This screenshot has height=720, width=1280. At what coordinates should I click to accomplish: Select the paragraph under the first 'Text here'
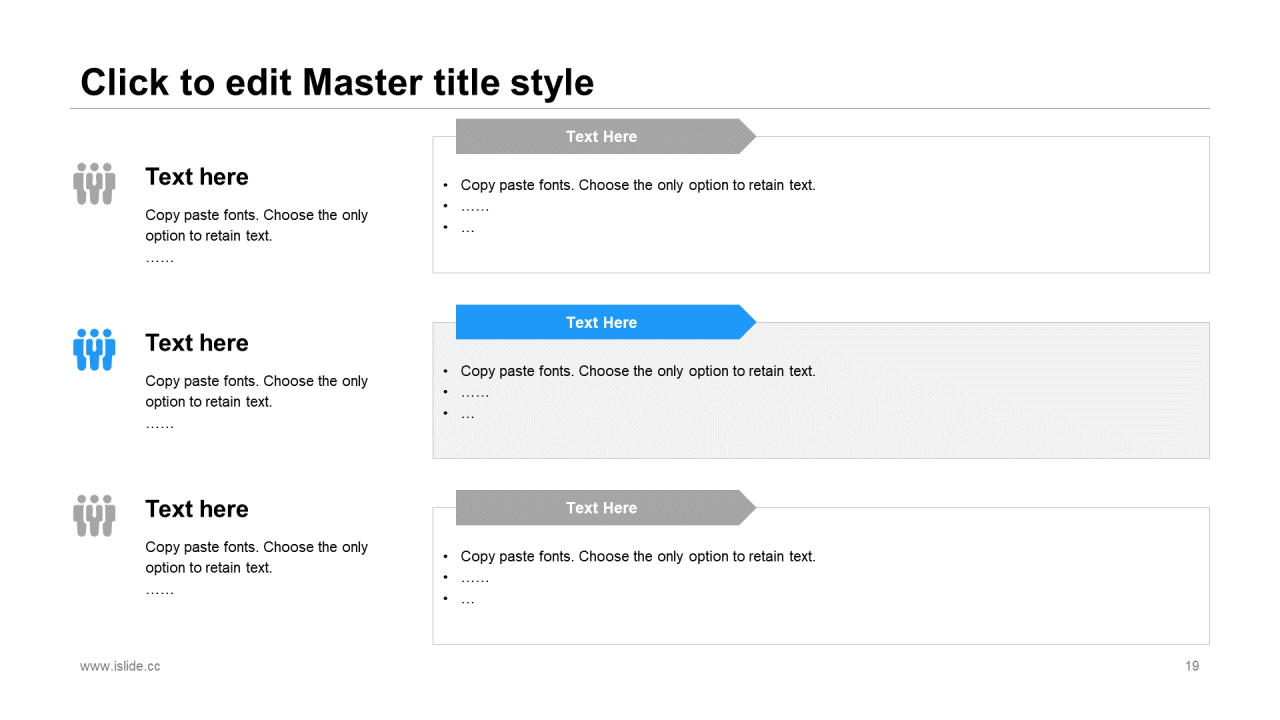[257, 236]
